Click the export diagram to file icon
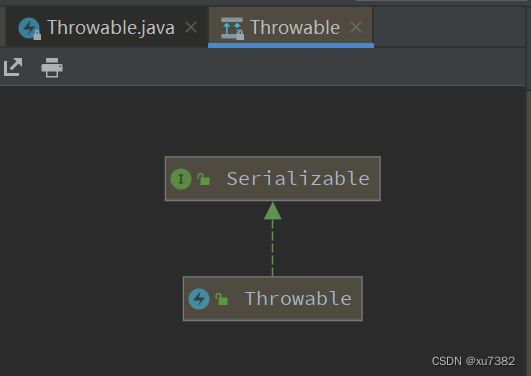 point(13,67)
